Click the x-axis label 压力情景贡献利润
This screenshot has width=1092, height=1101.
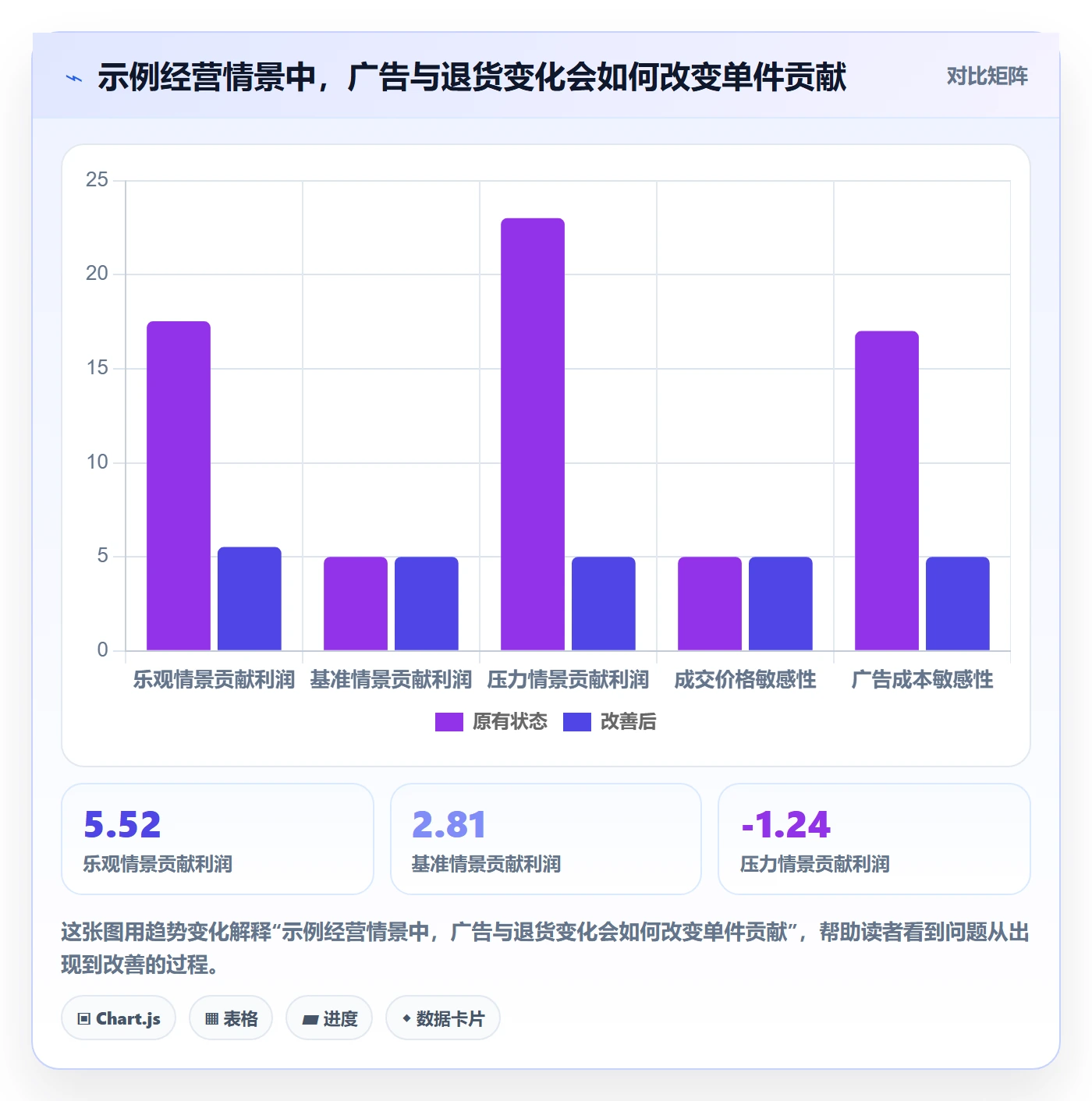(x=568, y=680)
